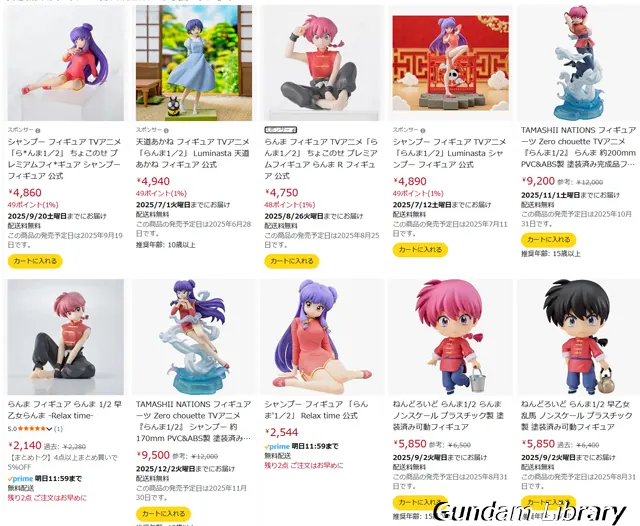Click the five-star rating on Relax time Ranma

coord(32,429)
